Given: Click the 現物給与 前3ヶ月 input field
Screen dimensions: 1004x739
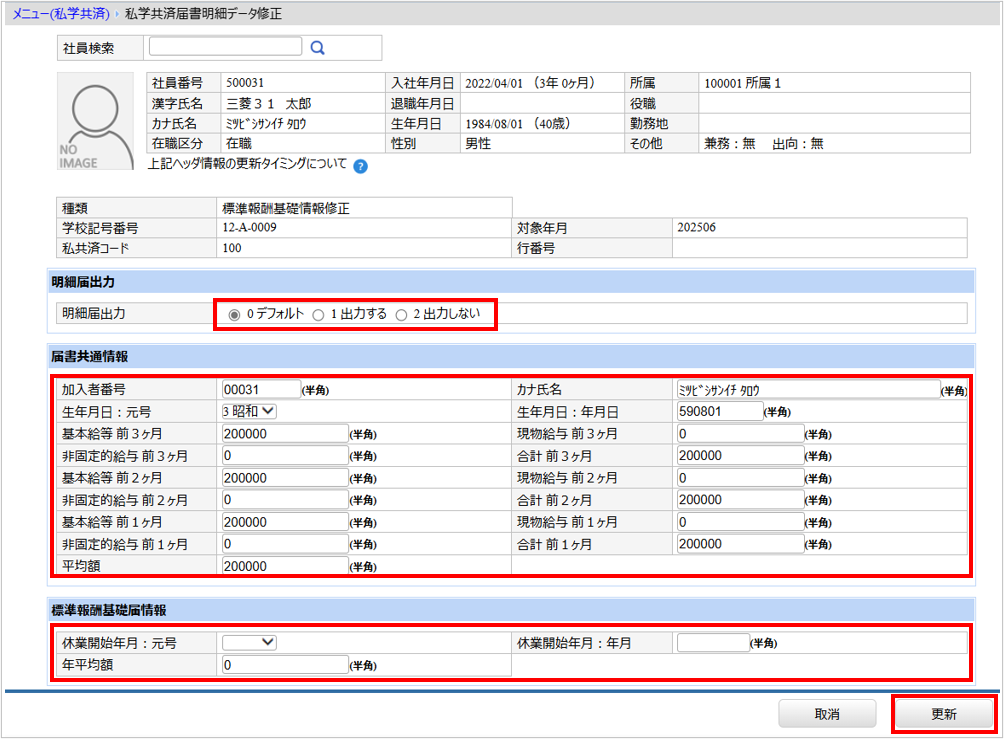Looking at the screenshot, I should (x=740, y=434).
